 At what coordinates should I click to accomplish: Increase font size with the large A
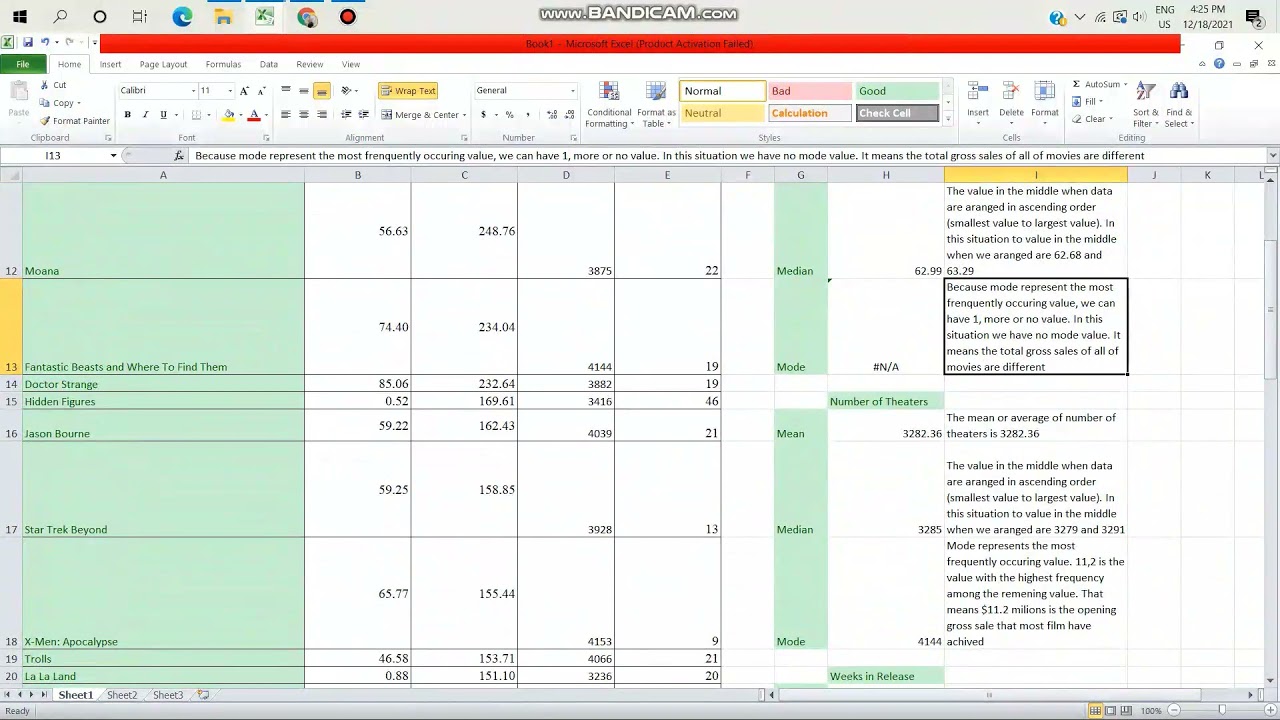[244, 90]
